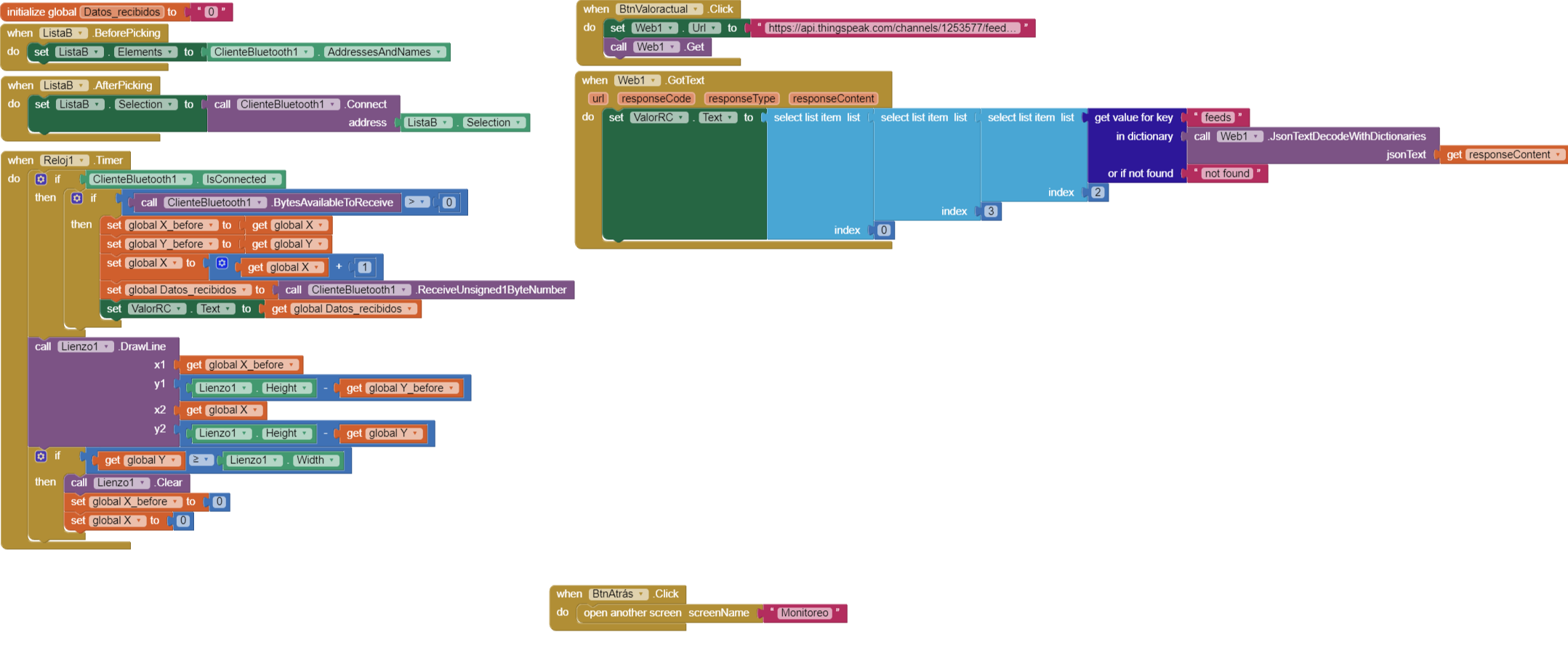This screenshot has height=656, width=1568.
Task: Open the IsConnected property dropdown
Action: point(241,179)
